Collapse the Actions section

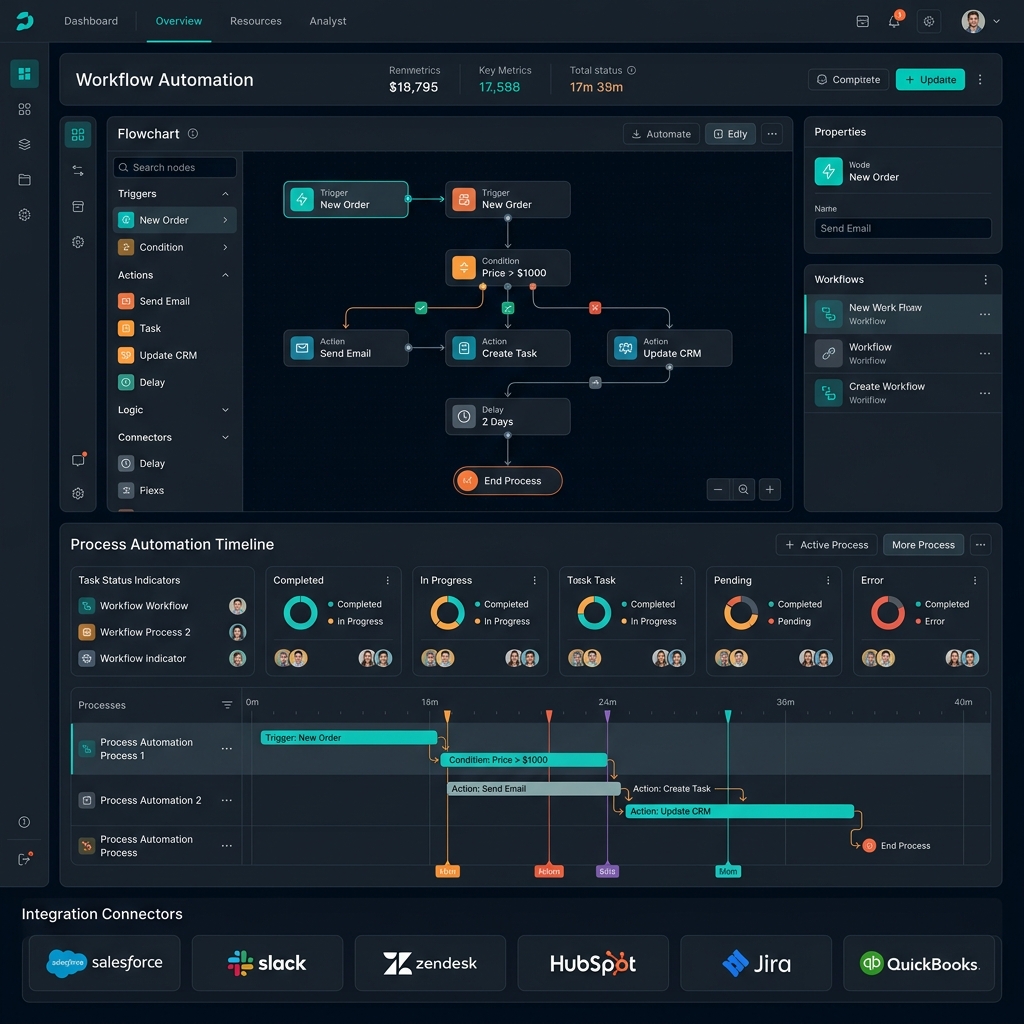(x=225, y=275)
